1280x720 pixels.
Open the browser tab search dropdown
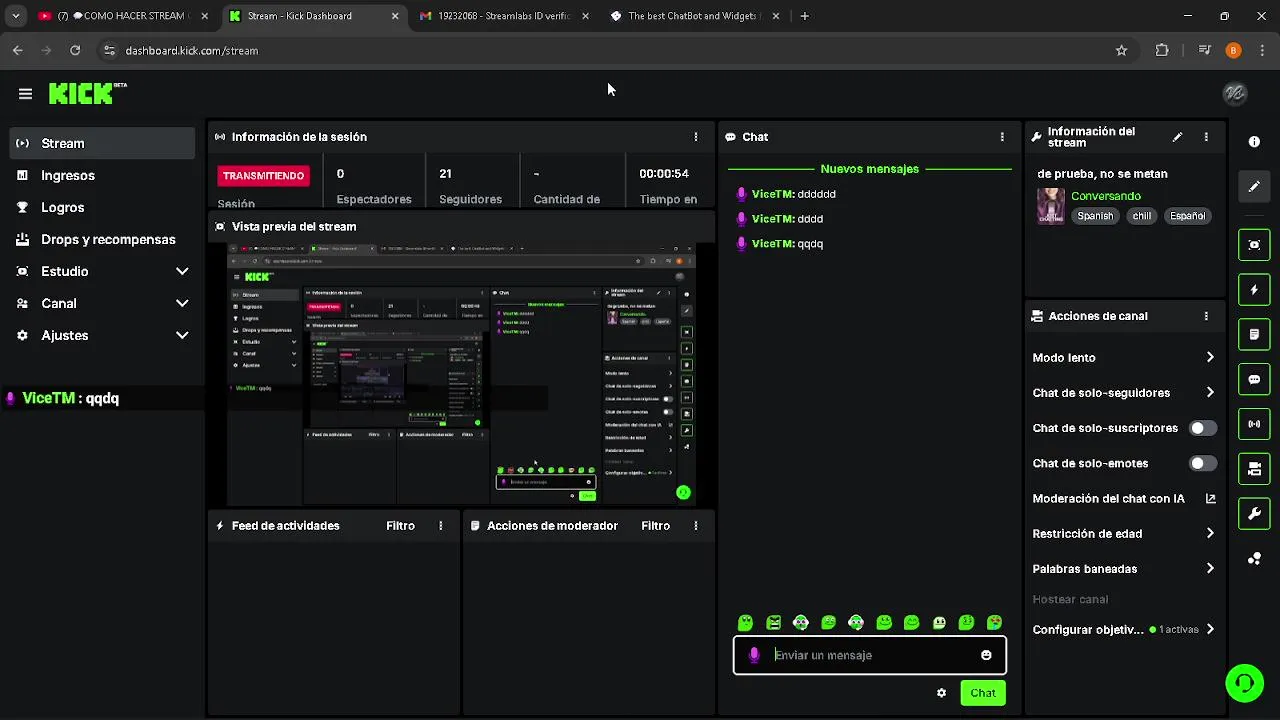[16, 16]
